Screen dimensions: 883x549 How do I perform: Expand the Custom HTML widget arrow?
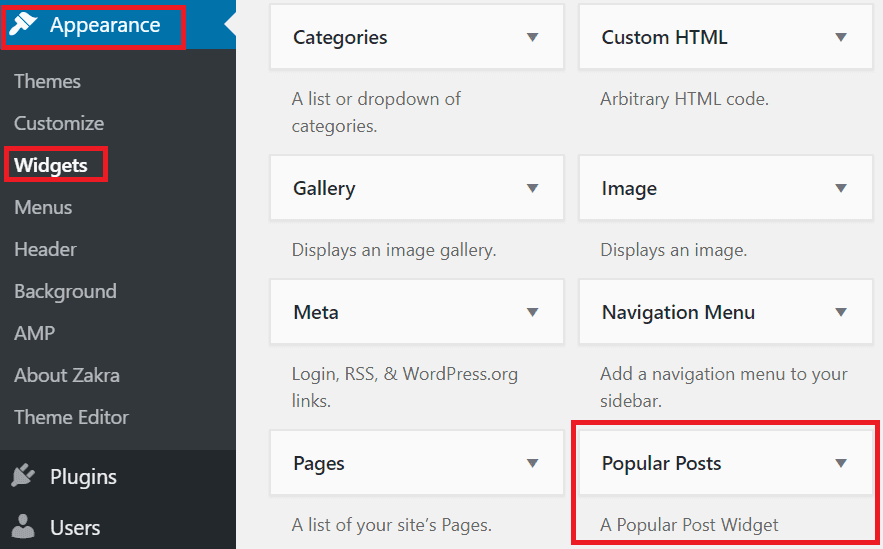(841, 38)
